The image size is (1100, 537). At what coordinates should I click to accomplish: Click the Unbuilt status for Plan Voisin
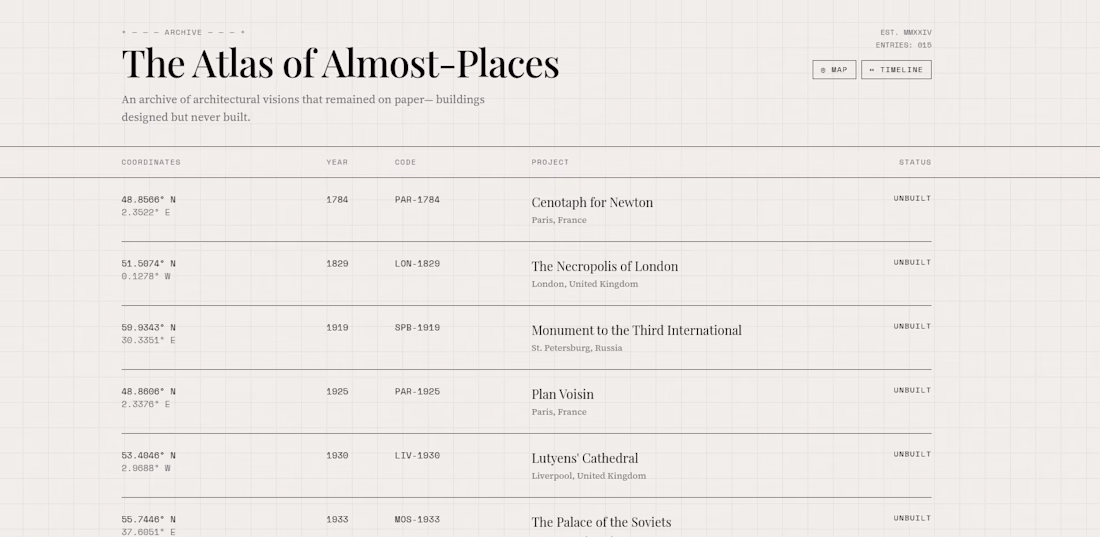[x=912, y=390]
